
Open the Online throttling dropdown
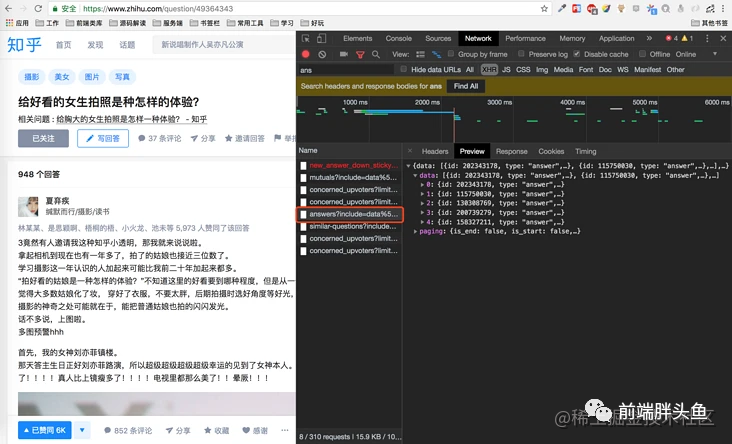tap(697, 54)
